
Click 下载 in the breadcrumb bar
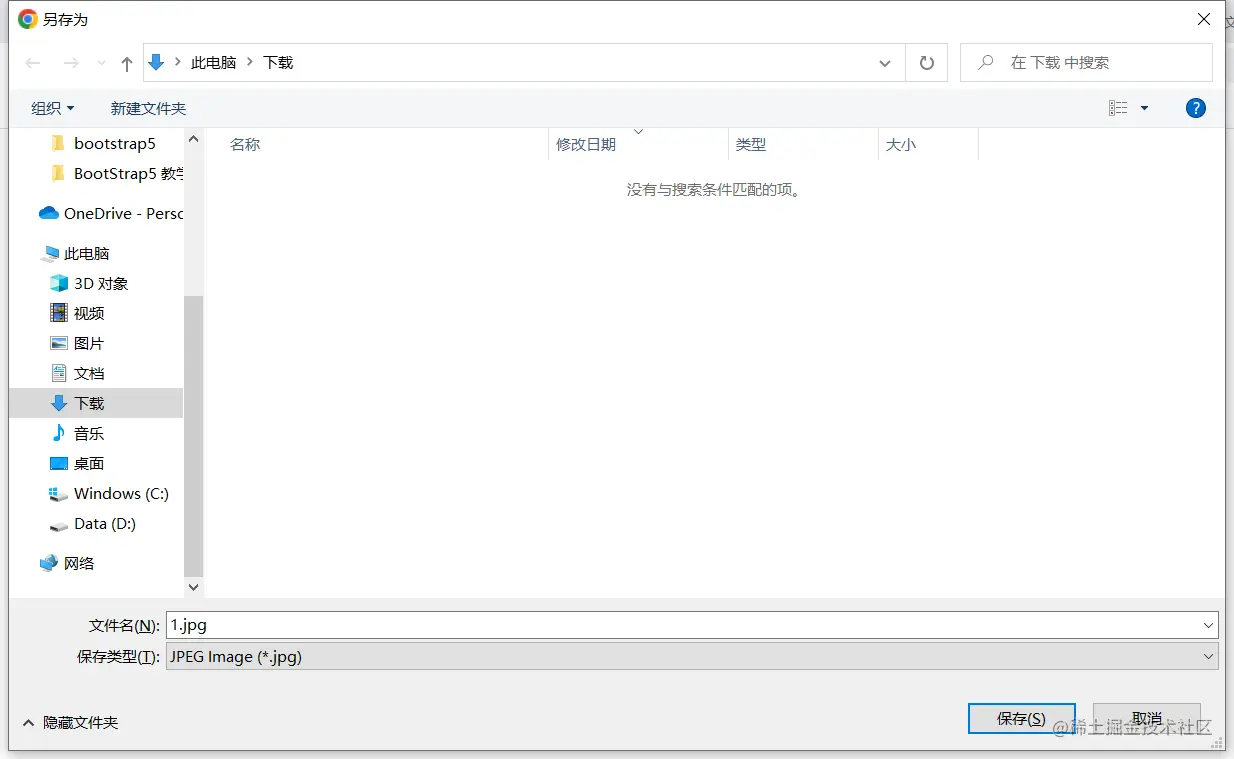(x=278, y=62)
